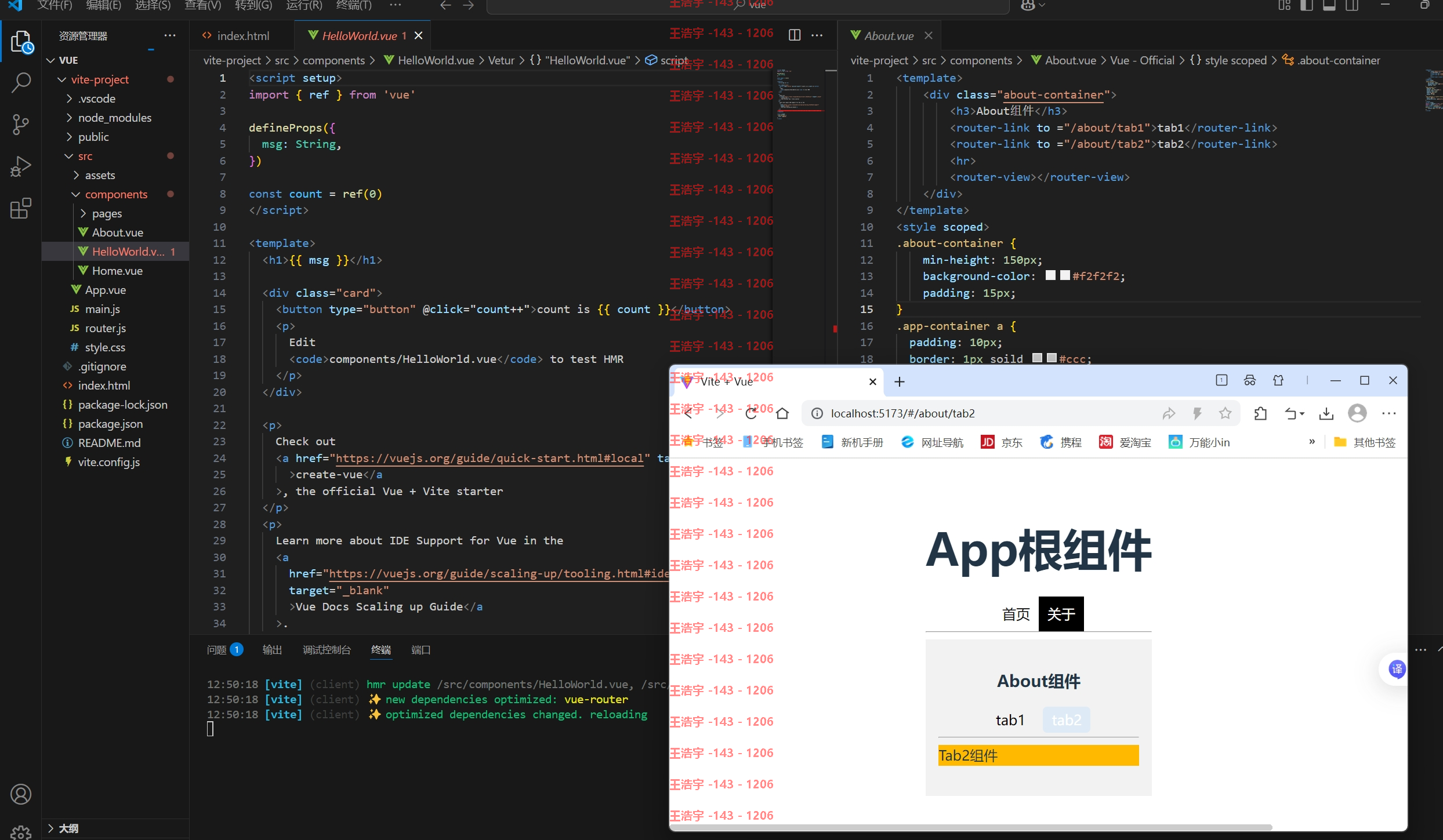The height and width of the screenshot is (840, 1443).
Task: Go back with VS Code navigation arrow
Action: coord(445,5)
